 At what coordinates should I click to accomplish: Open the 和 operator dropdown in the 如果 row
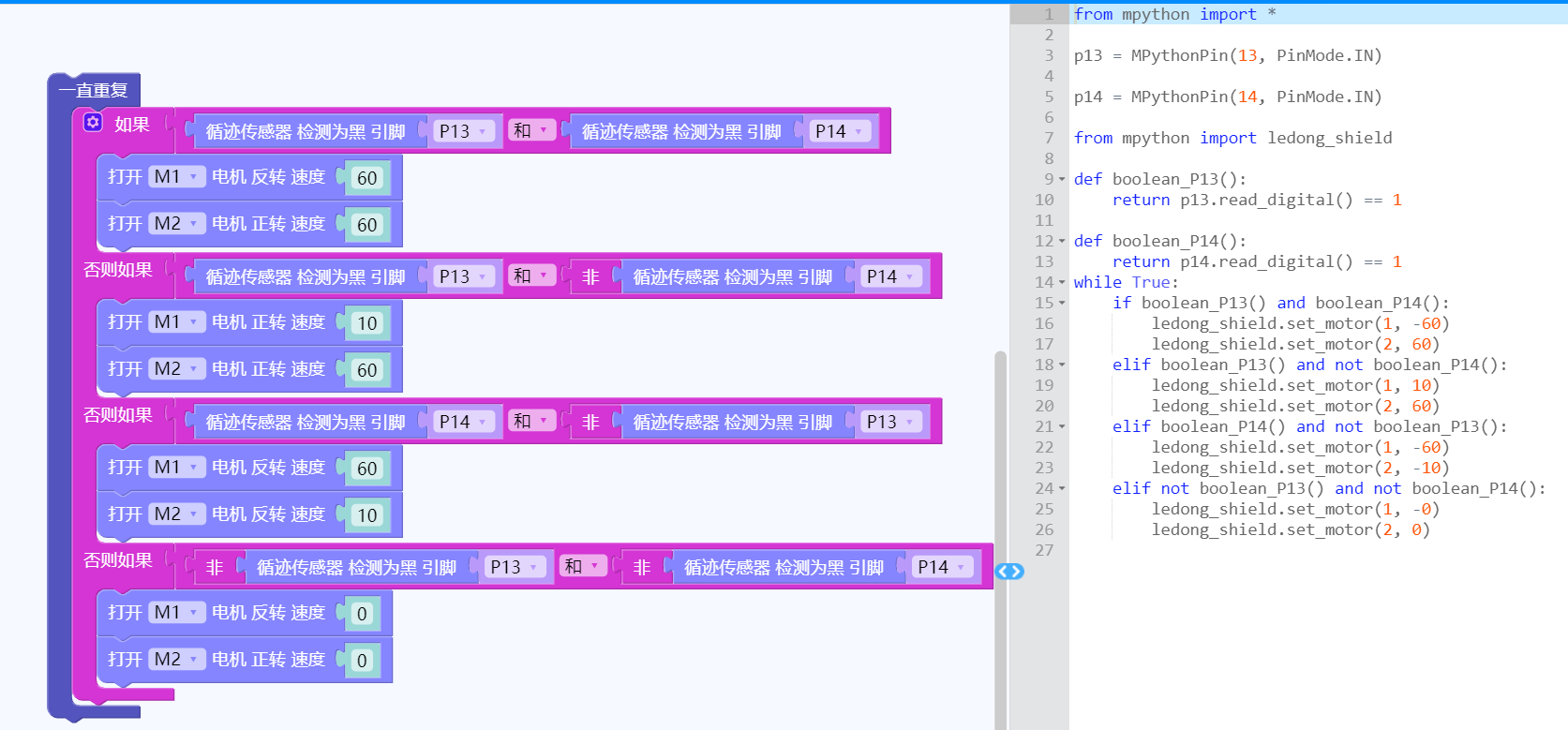click(530, 130)
